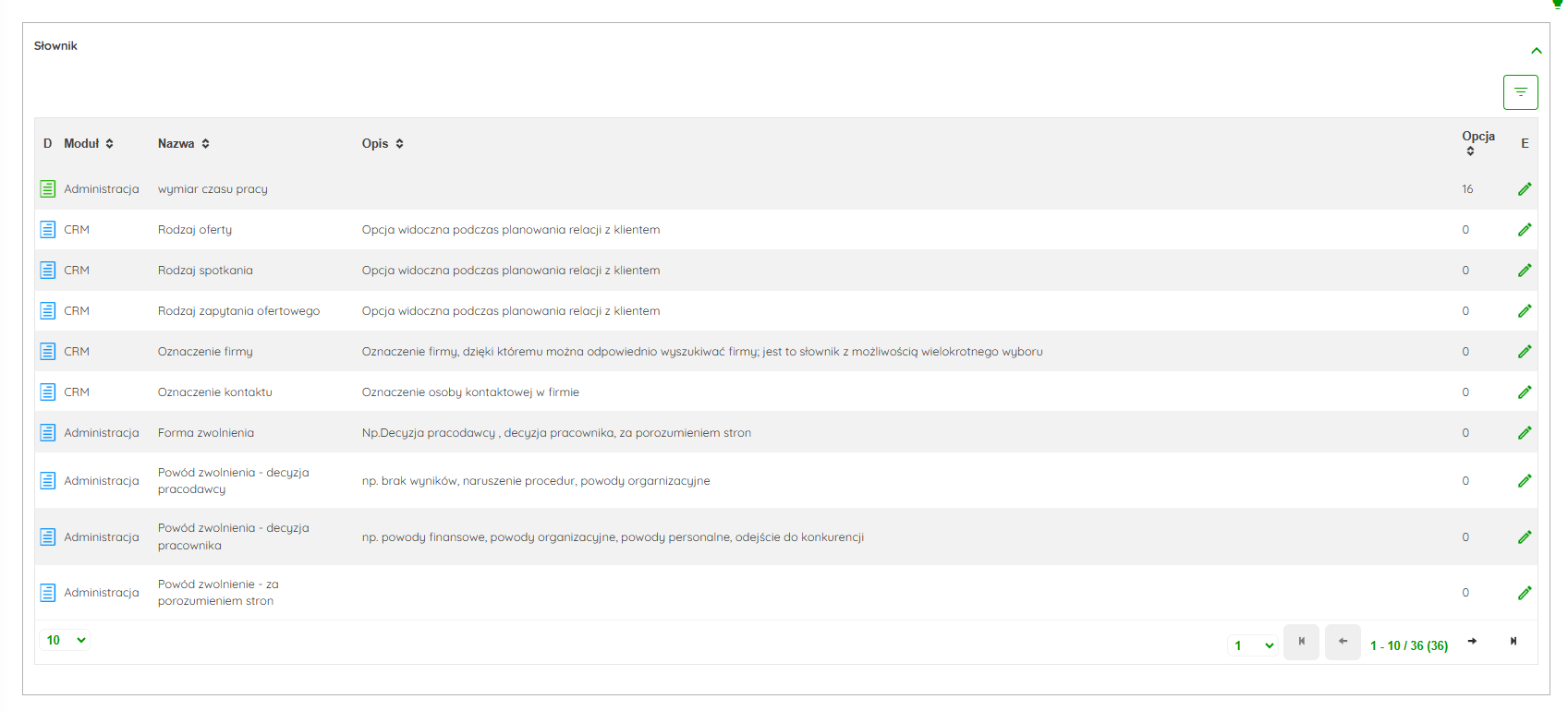Click the first page button in pagination

click(1301, 642)
